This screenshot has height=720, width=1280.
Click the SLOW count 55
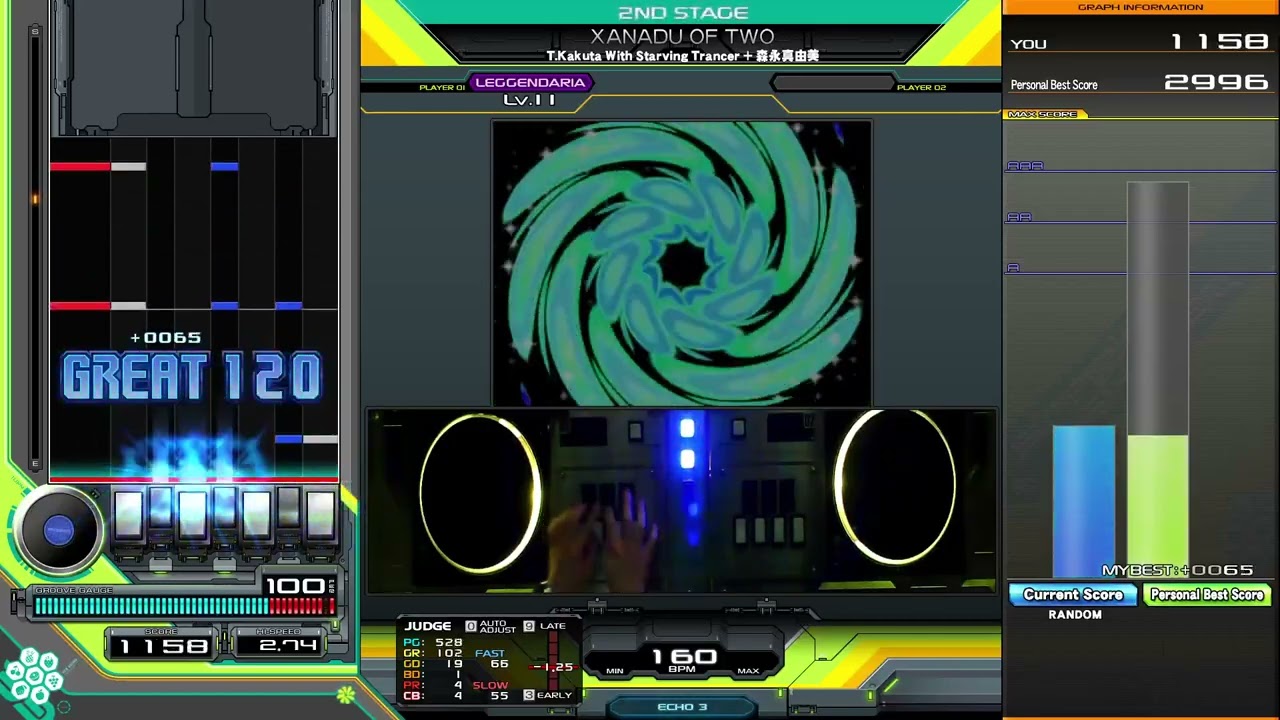click(x=499, y=695)
